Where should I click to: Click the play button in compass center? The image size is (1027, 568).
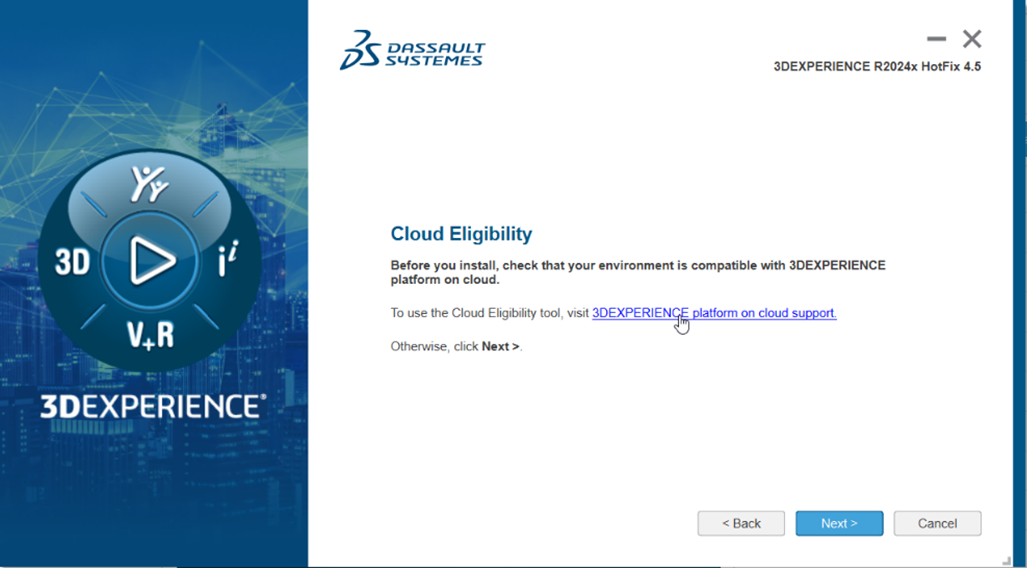[x=152, y=262]
